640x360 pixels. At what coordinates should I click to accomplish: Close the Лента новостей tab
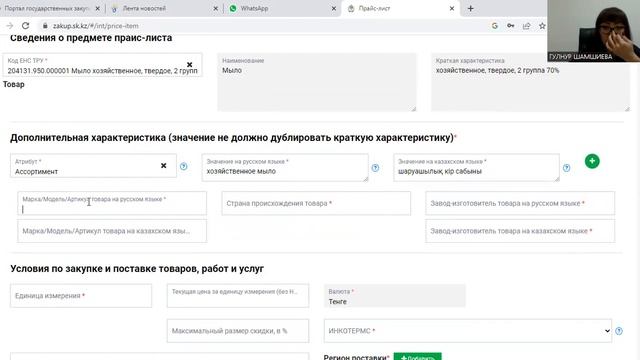[216, 8]
